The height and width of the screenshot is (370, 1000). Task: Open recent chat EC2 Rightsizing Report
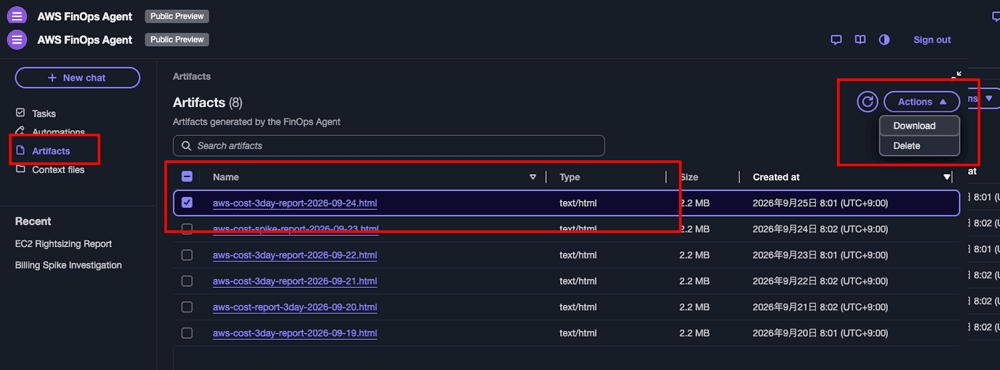pos(64,244)
